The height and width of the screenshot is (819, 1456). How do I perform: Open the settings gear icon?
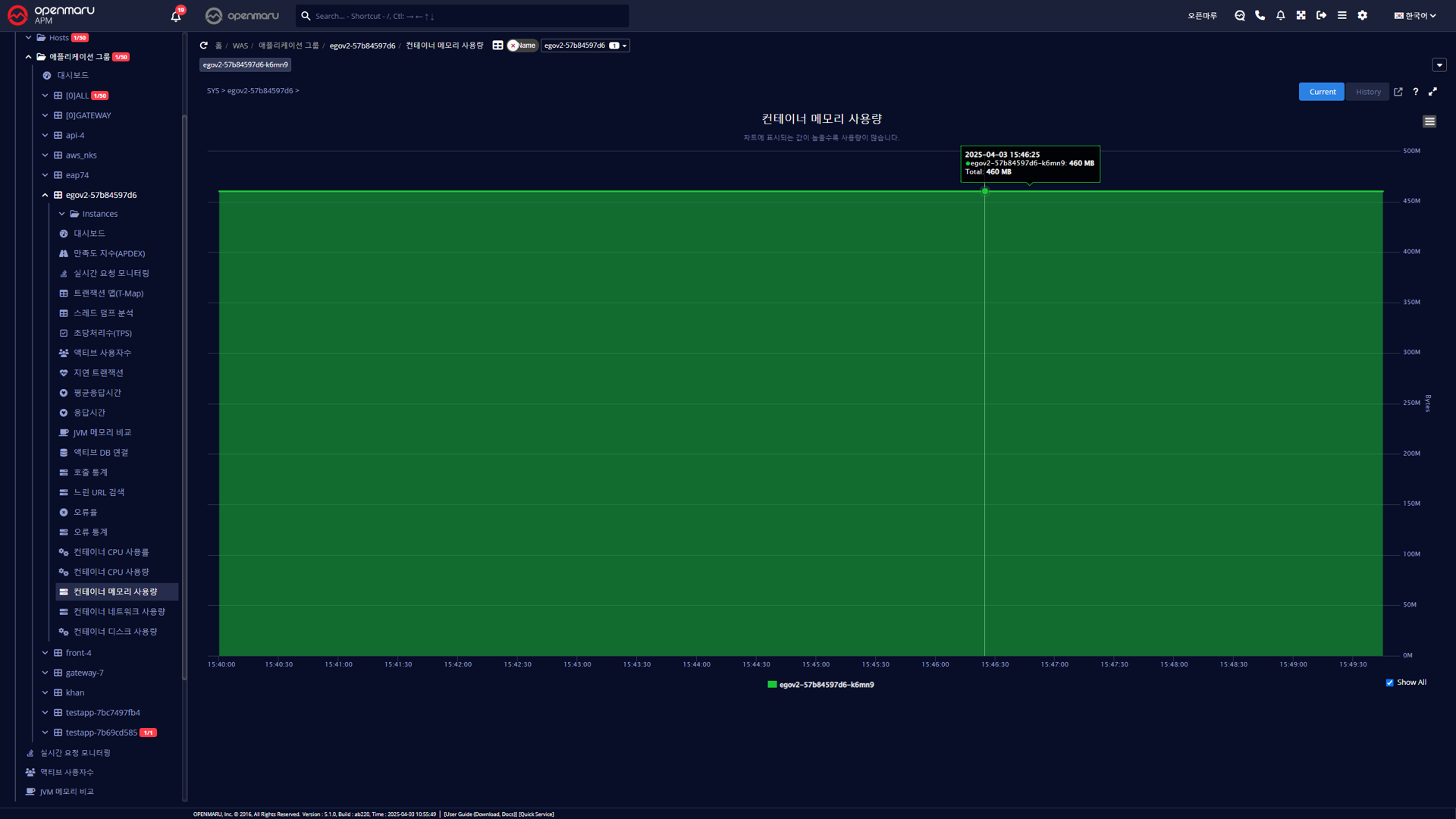pyautogui.click(x=1363, y=15)
